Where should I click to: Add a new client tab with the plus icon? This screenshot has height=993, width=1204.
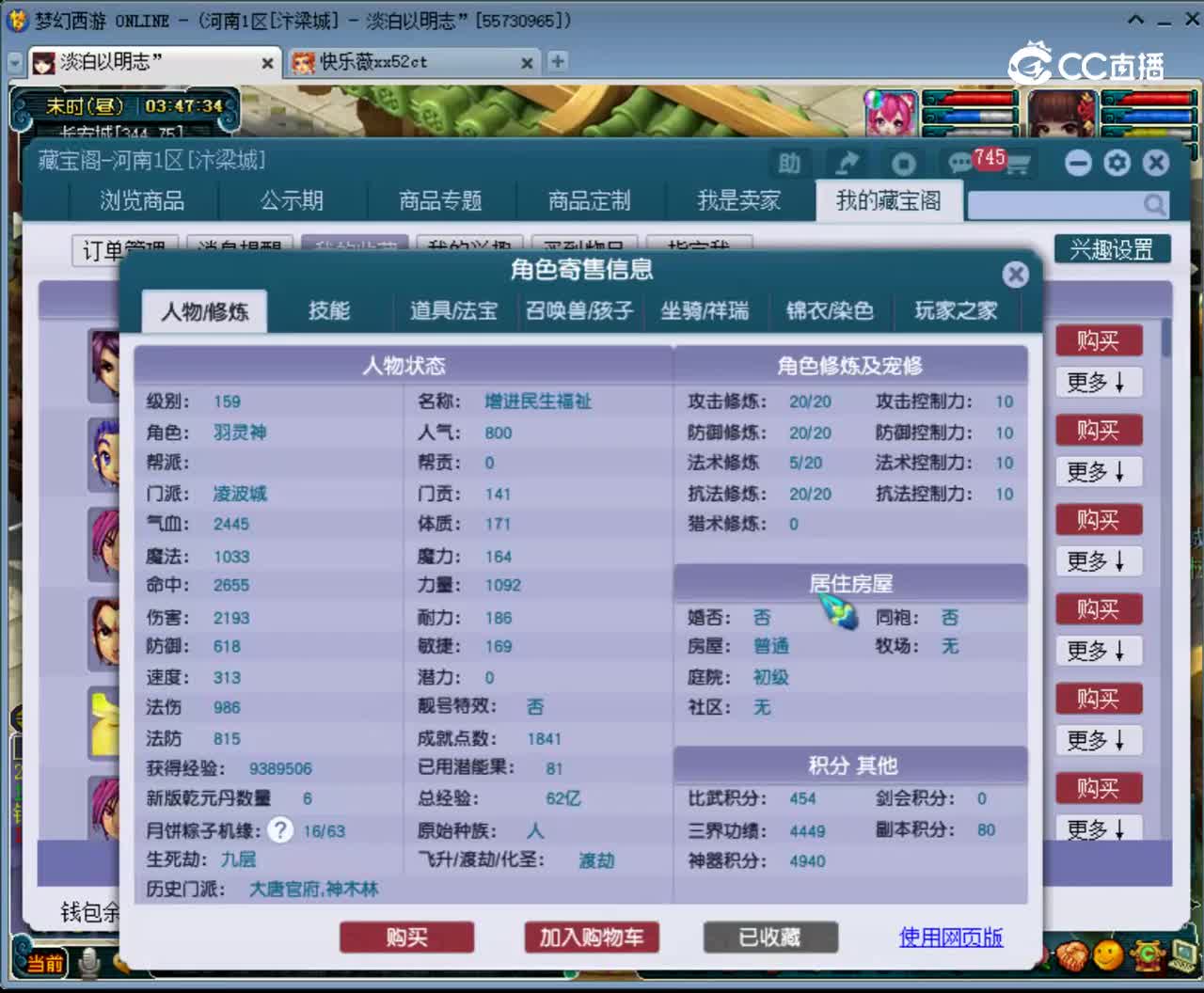(x=558, y=61)
